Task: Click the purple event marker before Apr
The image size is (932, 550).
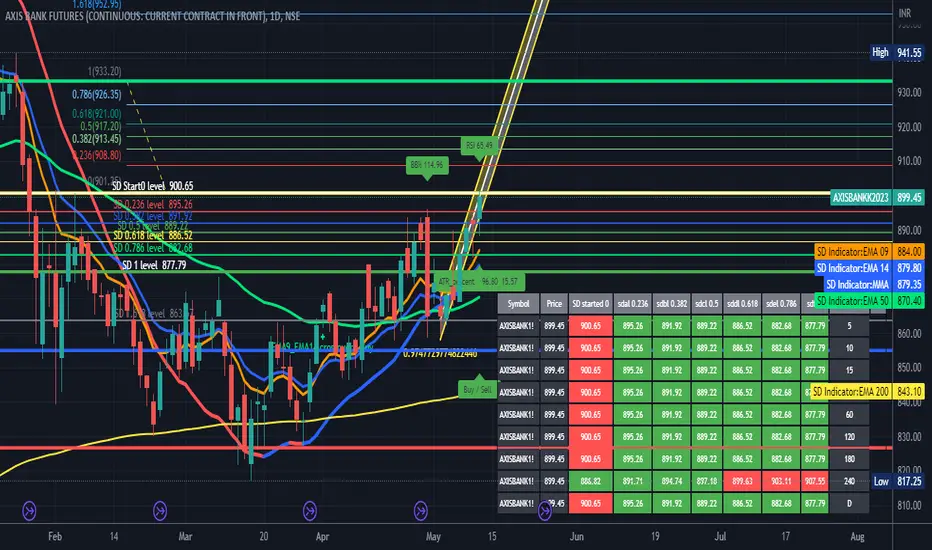Action: tap(310, 510)
